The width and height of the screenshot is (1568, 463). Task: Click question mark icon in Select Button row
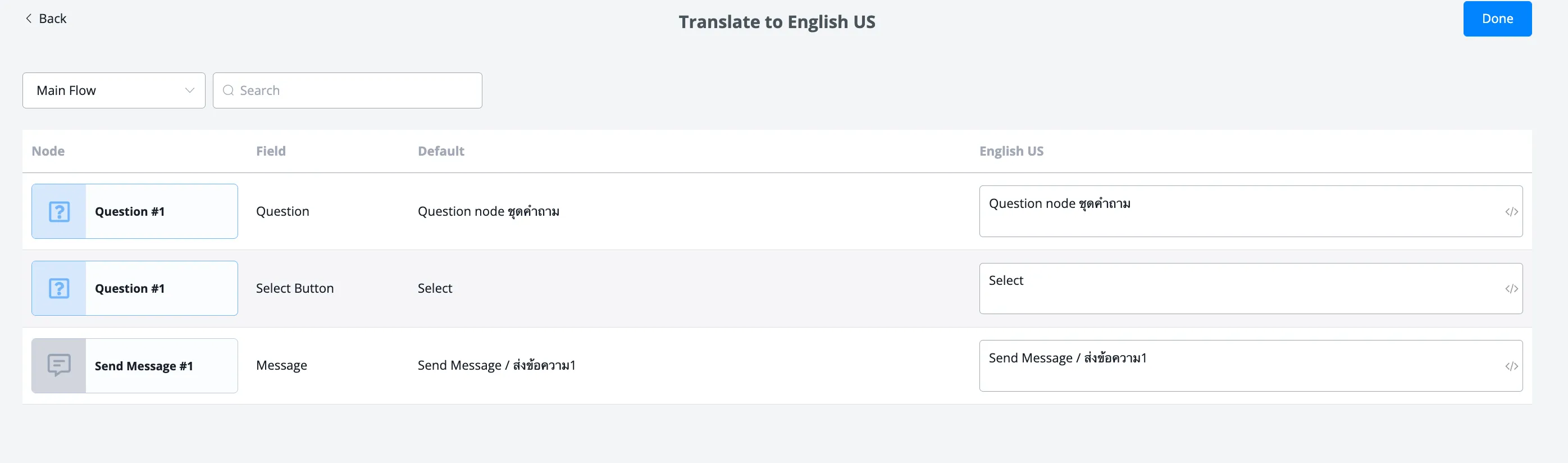click(x=59, y=289)
